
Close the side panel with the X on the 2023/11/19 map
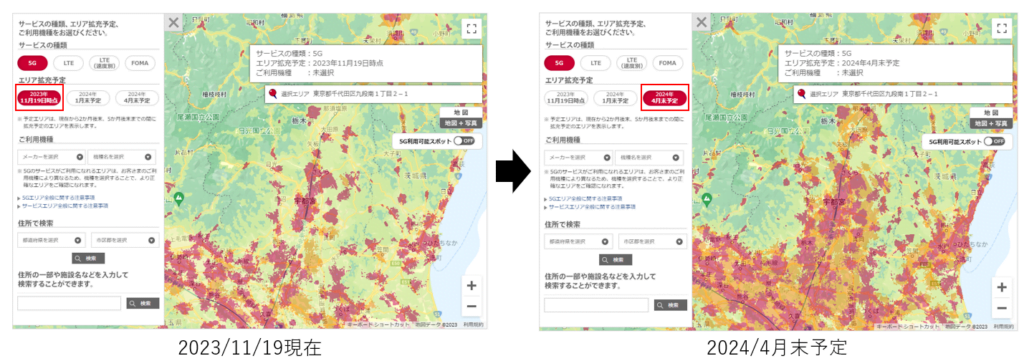pos(173,23)
